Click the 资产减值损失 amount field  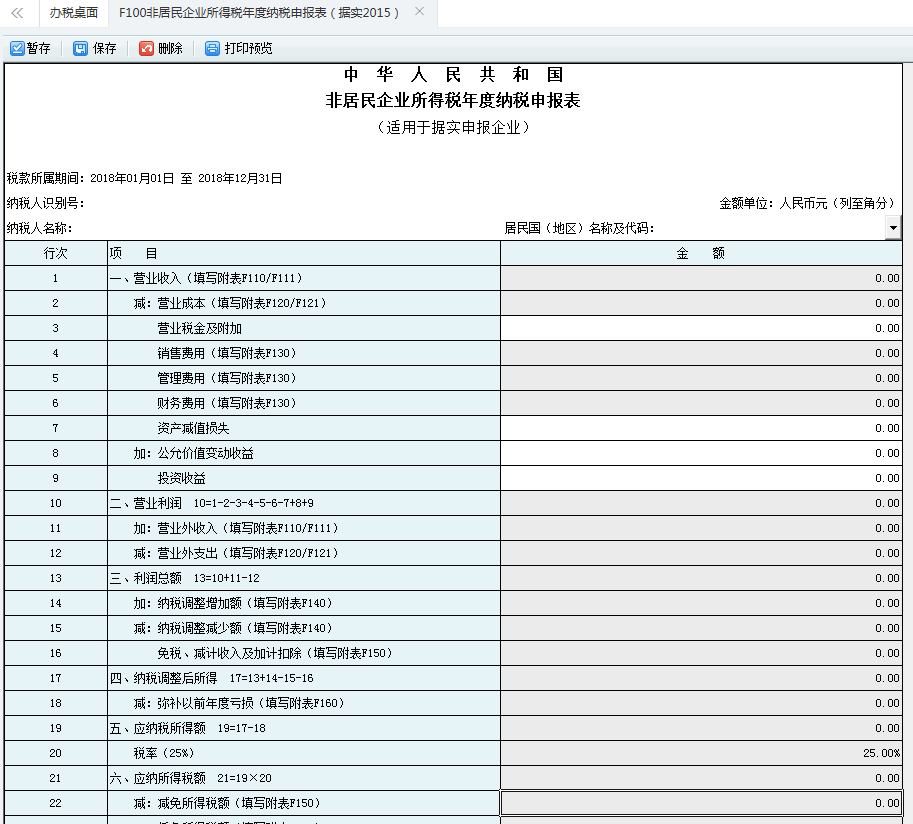(700, 427)
